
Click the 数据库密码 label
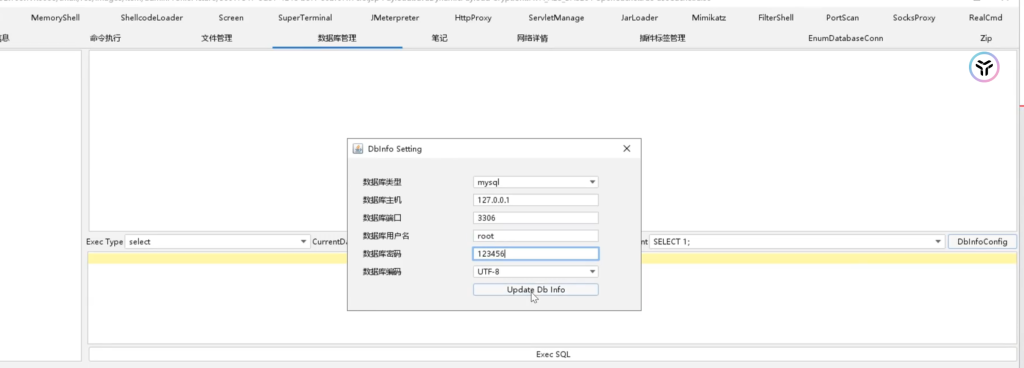point(383,254)
